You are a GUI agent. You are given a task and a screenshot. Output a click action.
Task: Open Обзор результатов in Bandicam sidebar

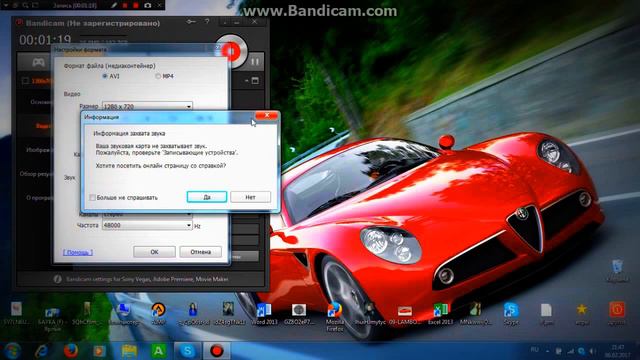click(36, 174)
